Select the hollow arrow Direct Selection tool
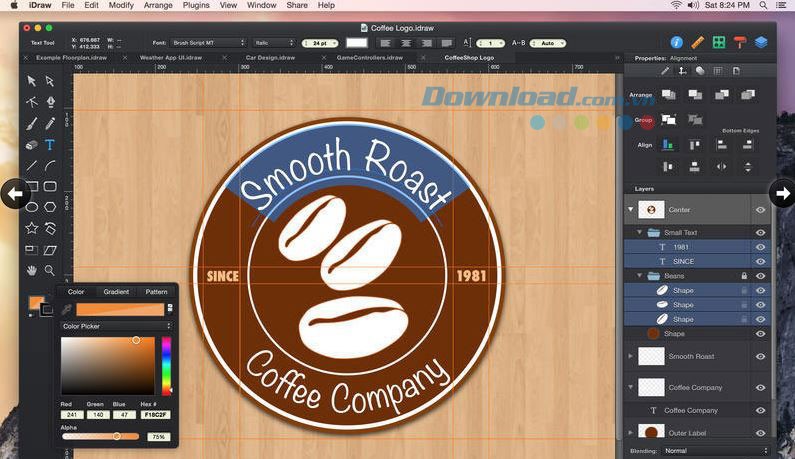 [50, 81]
